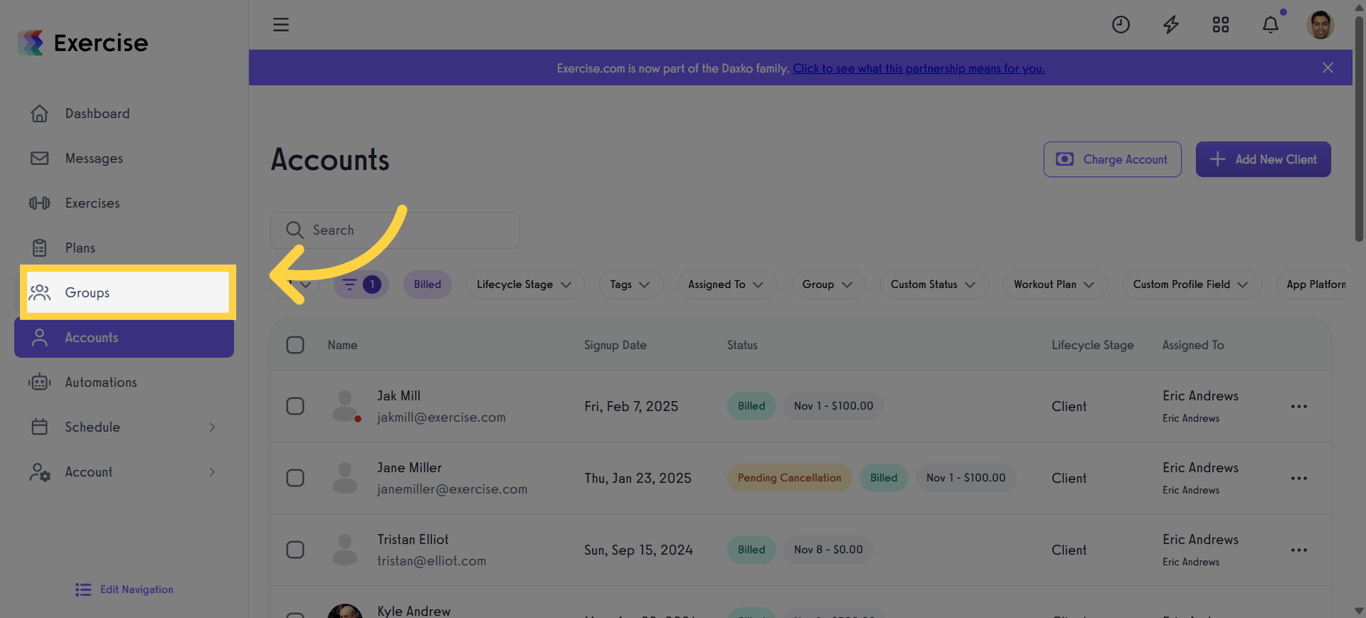Open the Workout Plan dropdown filter
The height and width of the screenshot is (618, 1366).
click(1055, 284)
